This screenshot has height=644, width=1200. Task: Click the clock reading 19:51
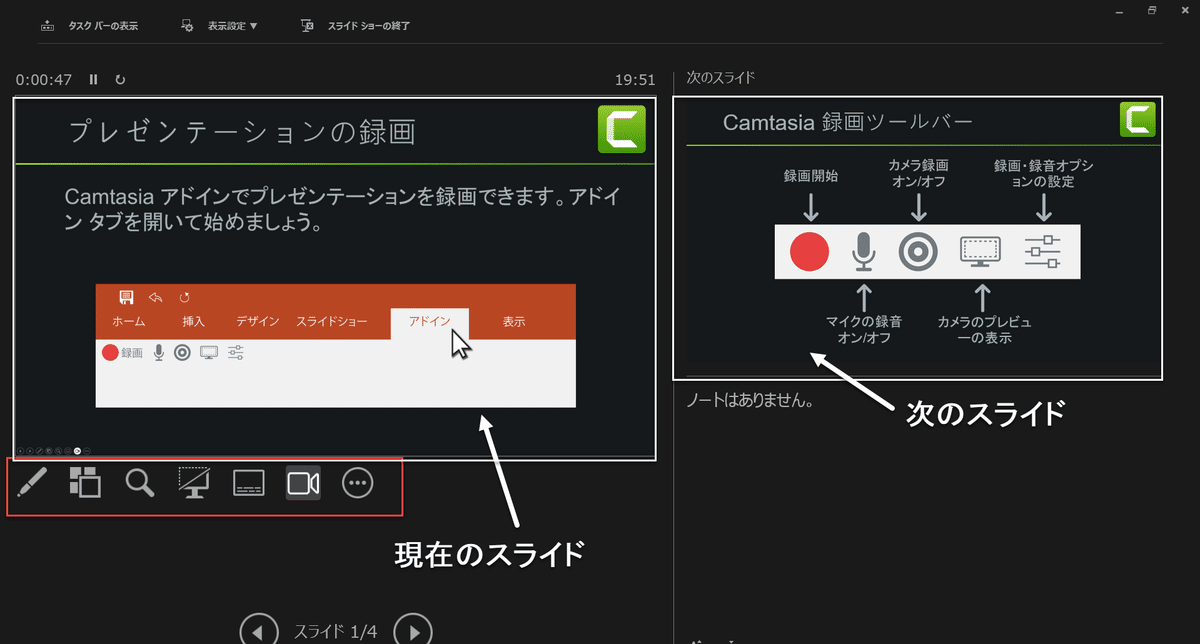point(635,80)
